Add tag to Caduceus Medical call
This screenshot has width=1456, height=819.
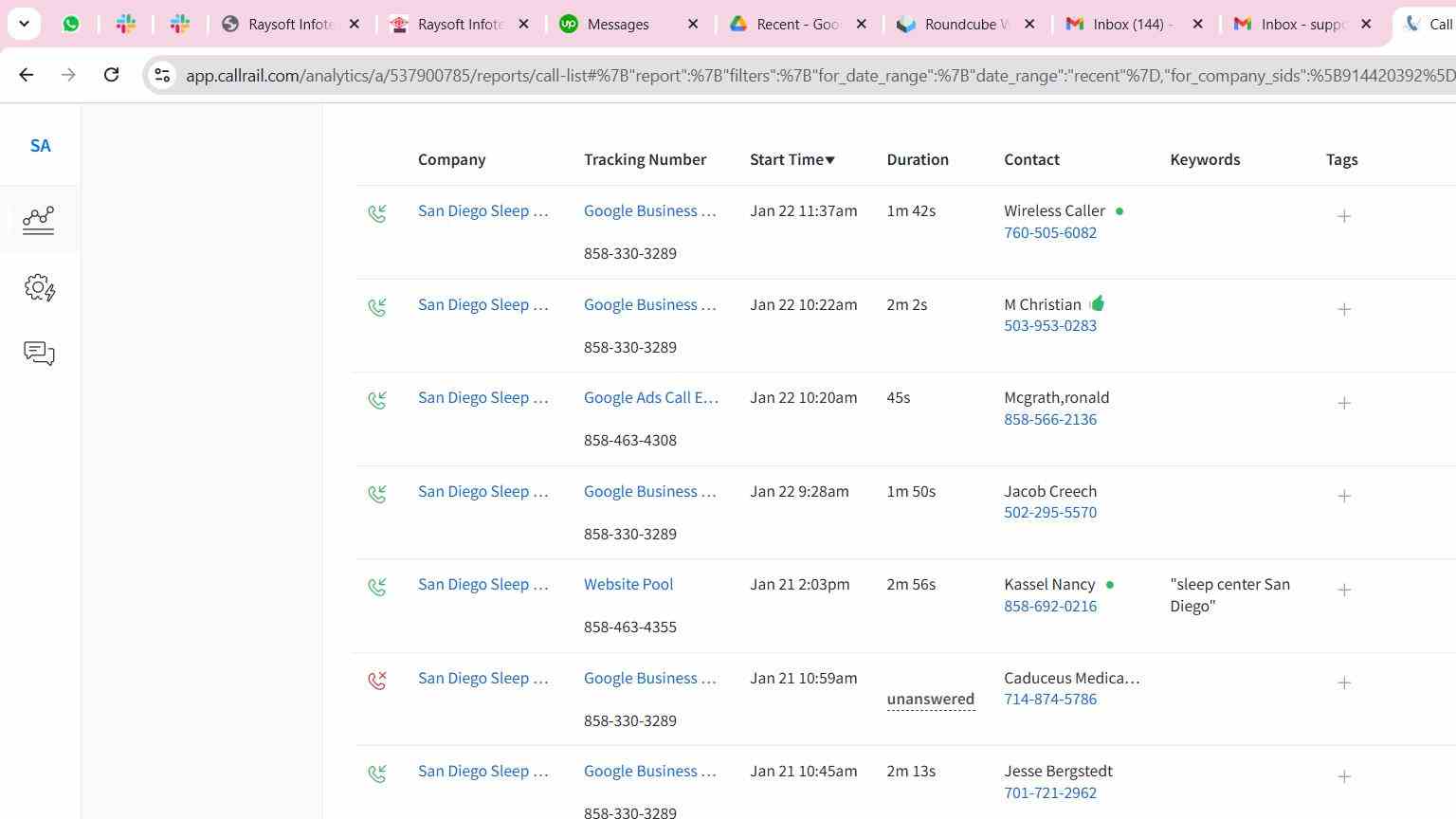(x=1344, y=682)
